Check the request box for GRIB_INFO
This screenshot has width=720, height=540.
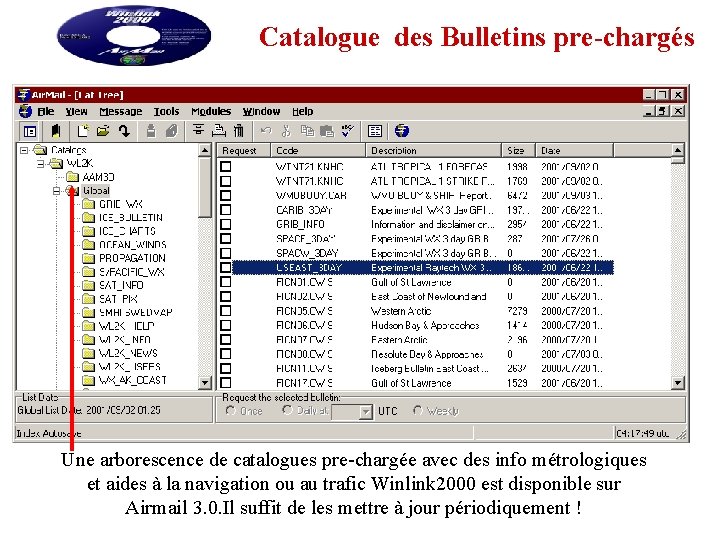point(225,224)
